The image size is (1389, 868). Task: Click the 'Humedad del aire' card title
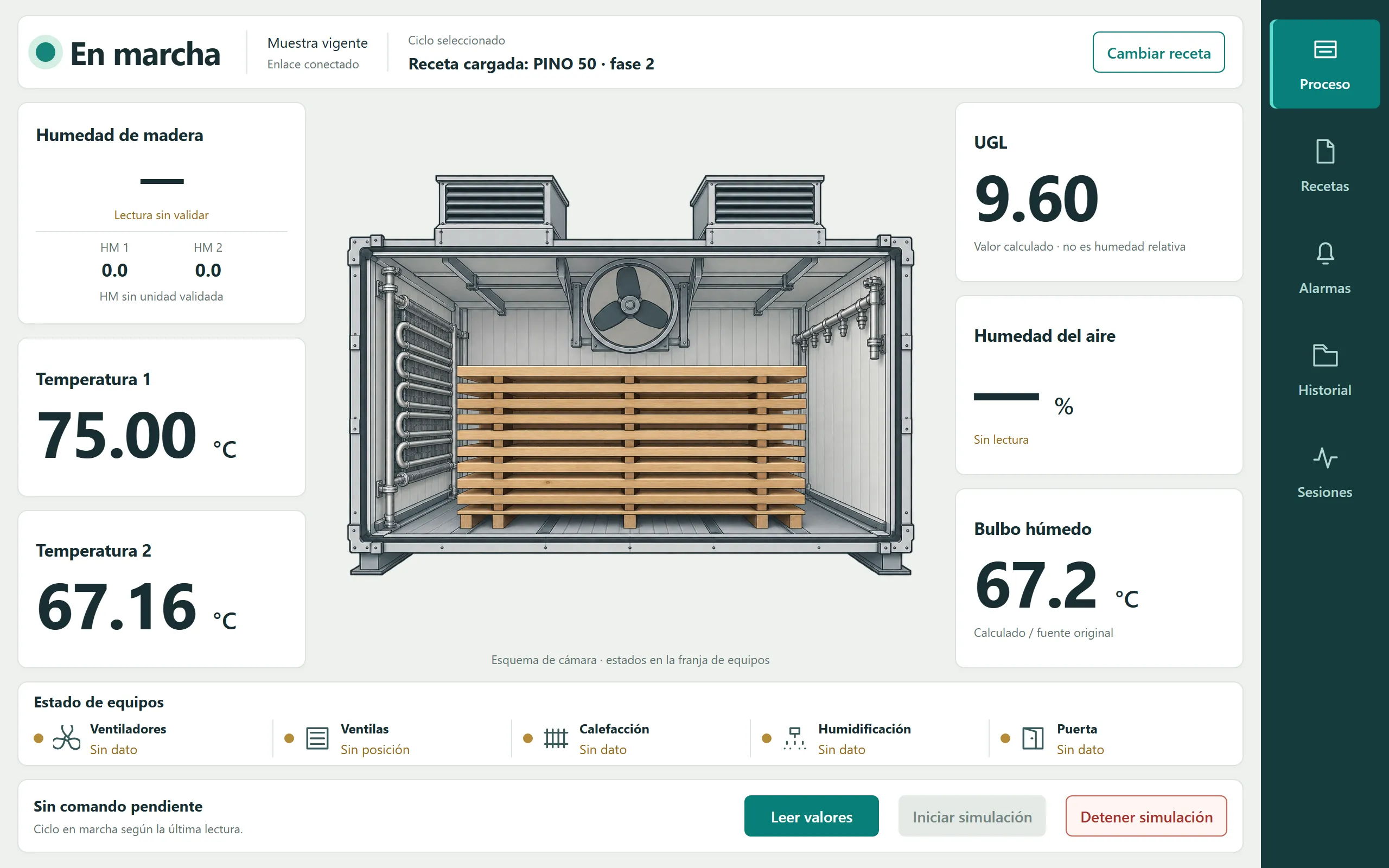(1044, 336)
